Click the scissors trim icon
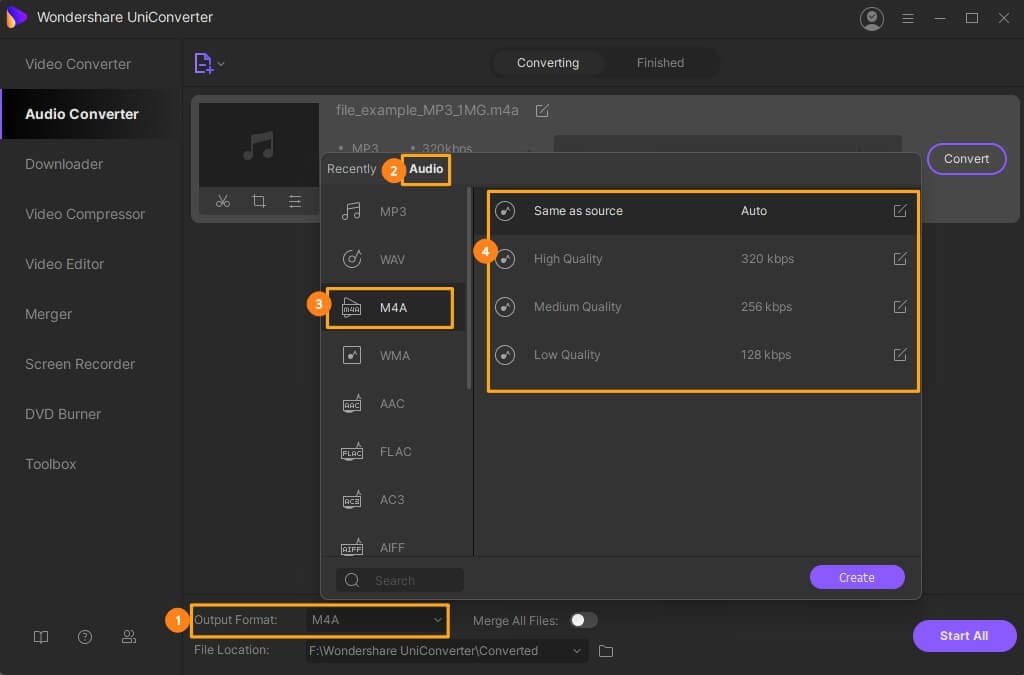 pyautogui.click(x=223, y=201)
